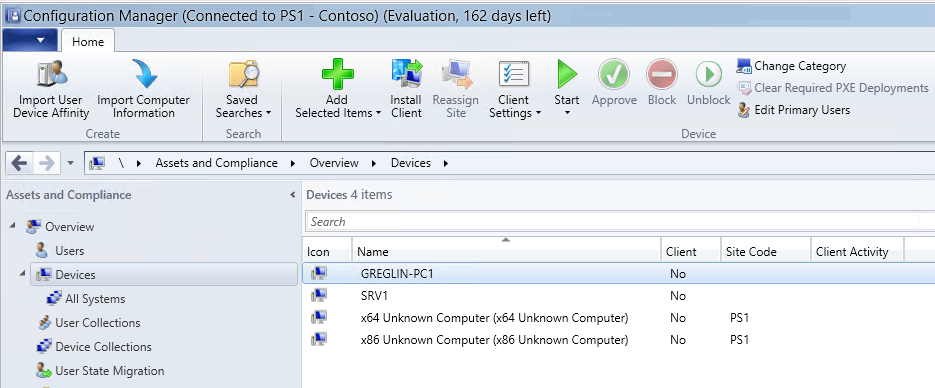Image resolution: width=935 pixels, height=388 pixels.
Task: Collapse the Assets and Compliance pane
Action: click(x=292, y=195)
